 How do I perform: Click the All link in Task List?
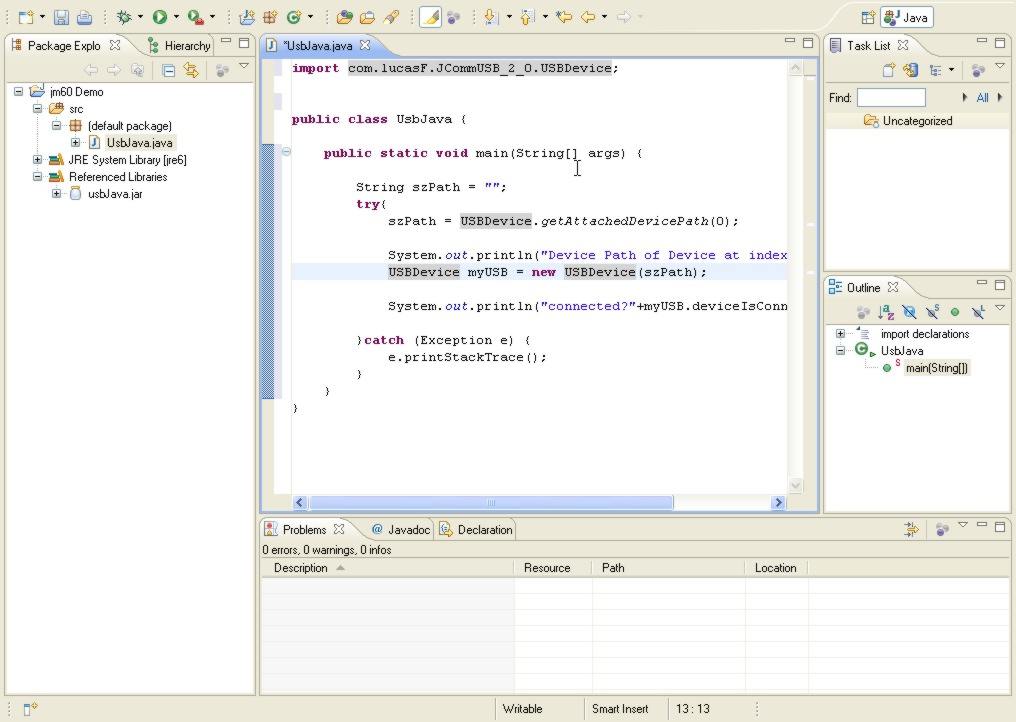pyautogui.click(x=982, y=97)
